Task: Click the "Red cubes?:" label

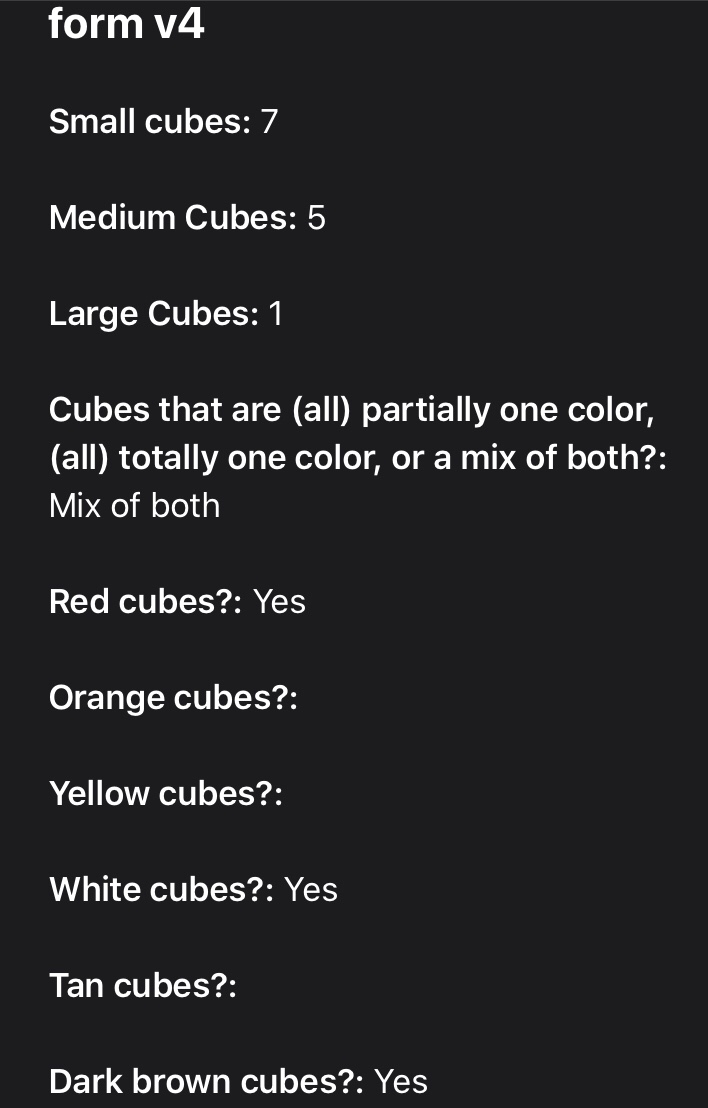Action: [145, 602]
